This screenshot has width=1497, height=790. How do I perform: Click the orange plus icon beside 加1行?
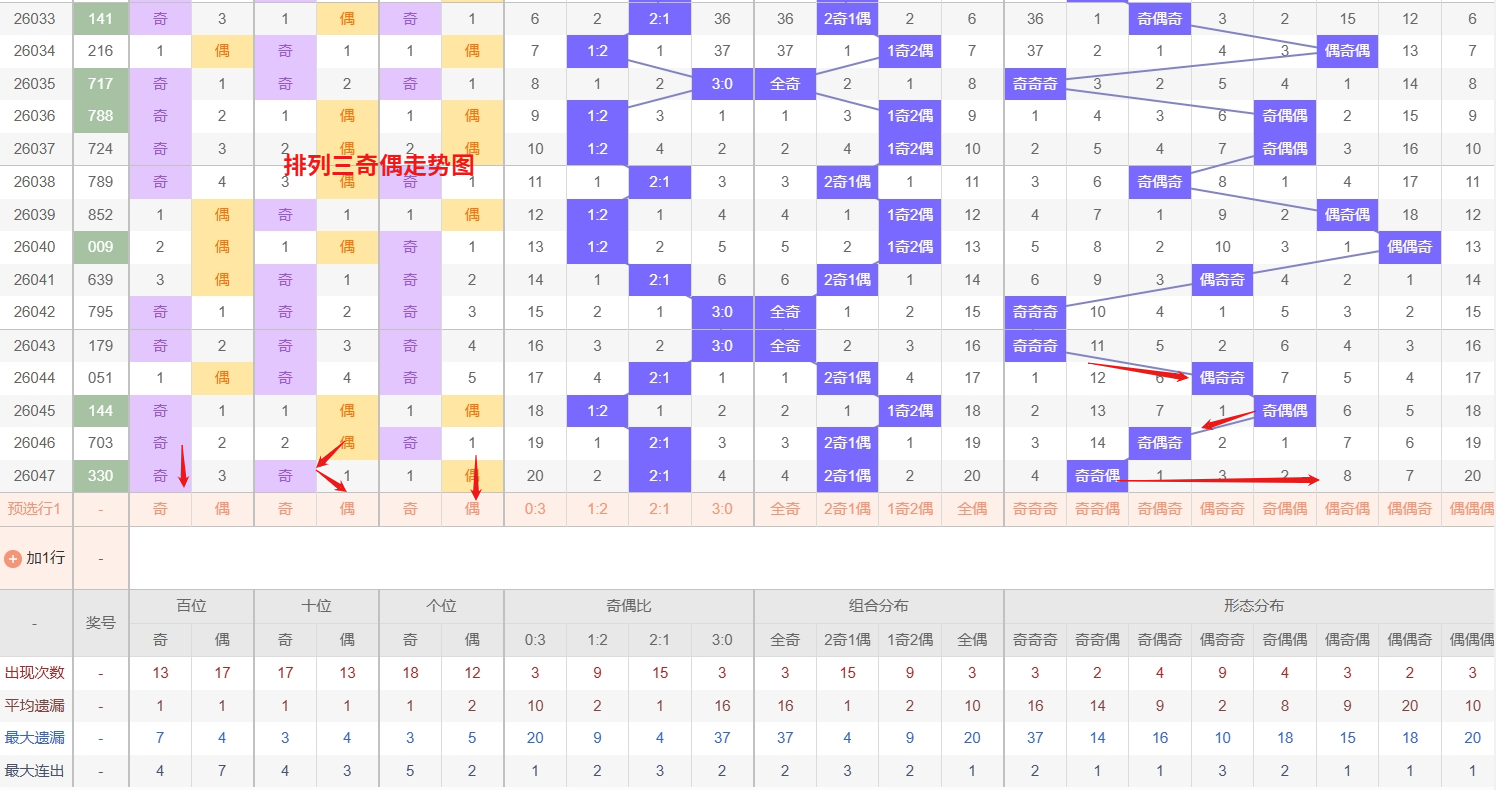(x=13, y=559)
